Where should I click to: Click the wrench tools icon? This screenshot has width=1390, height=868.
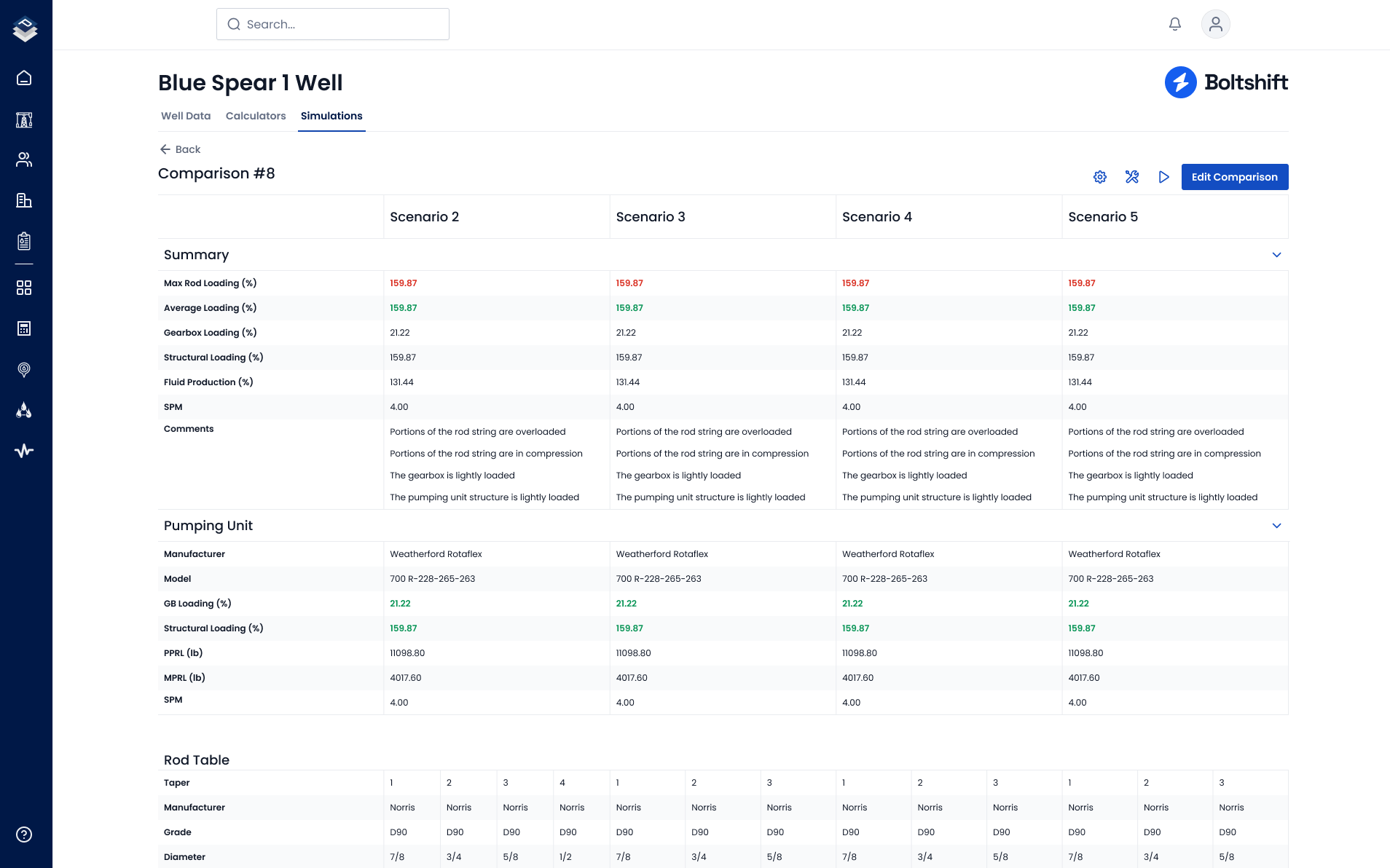pos(1131,177)
